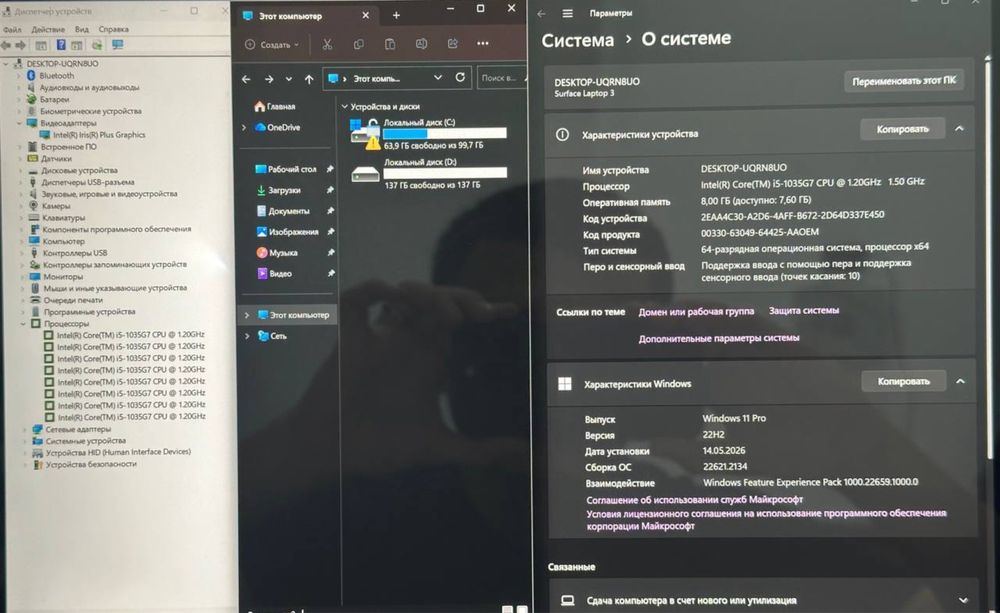This screenshot has width=1000, height=613.
Task: Open Вид menu in Device Manager
Action: (x=82, y=29)
